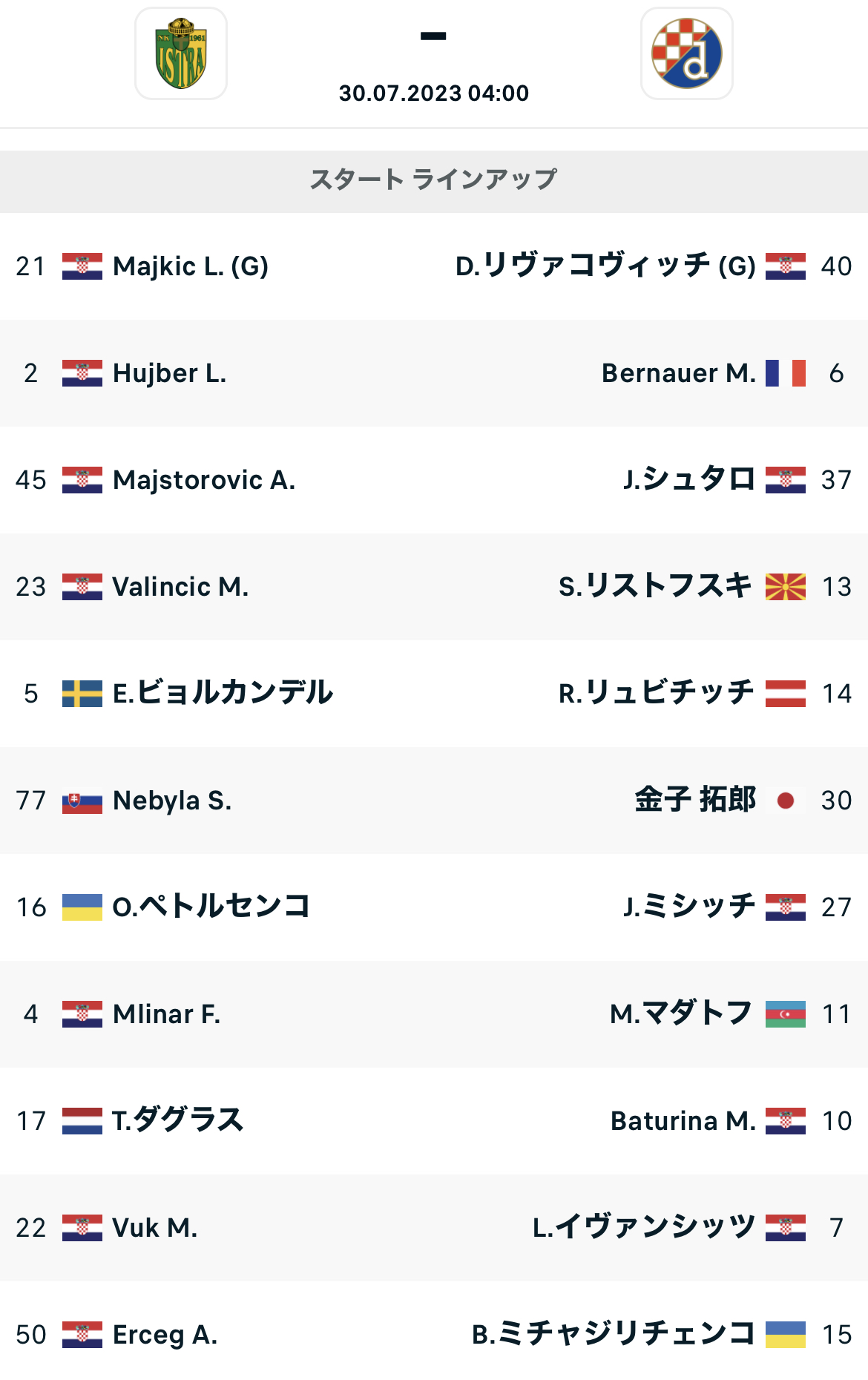Tap the Slovak flag beside Nebyla S.
Image resolution: width=868 pixels, height=1380 pixels.
pos(82,801)
